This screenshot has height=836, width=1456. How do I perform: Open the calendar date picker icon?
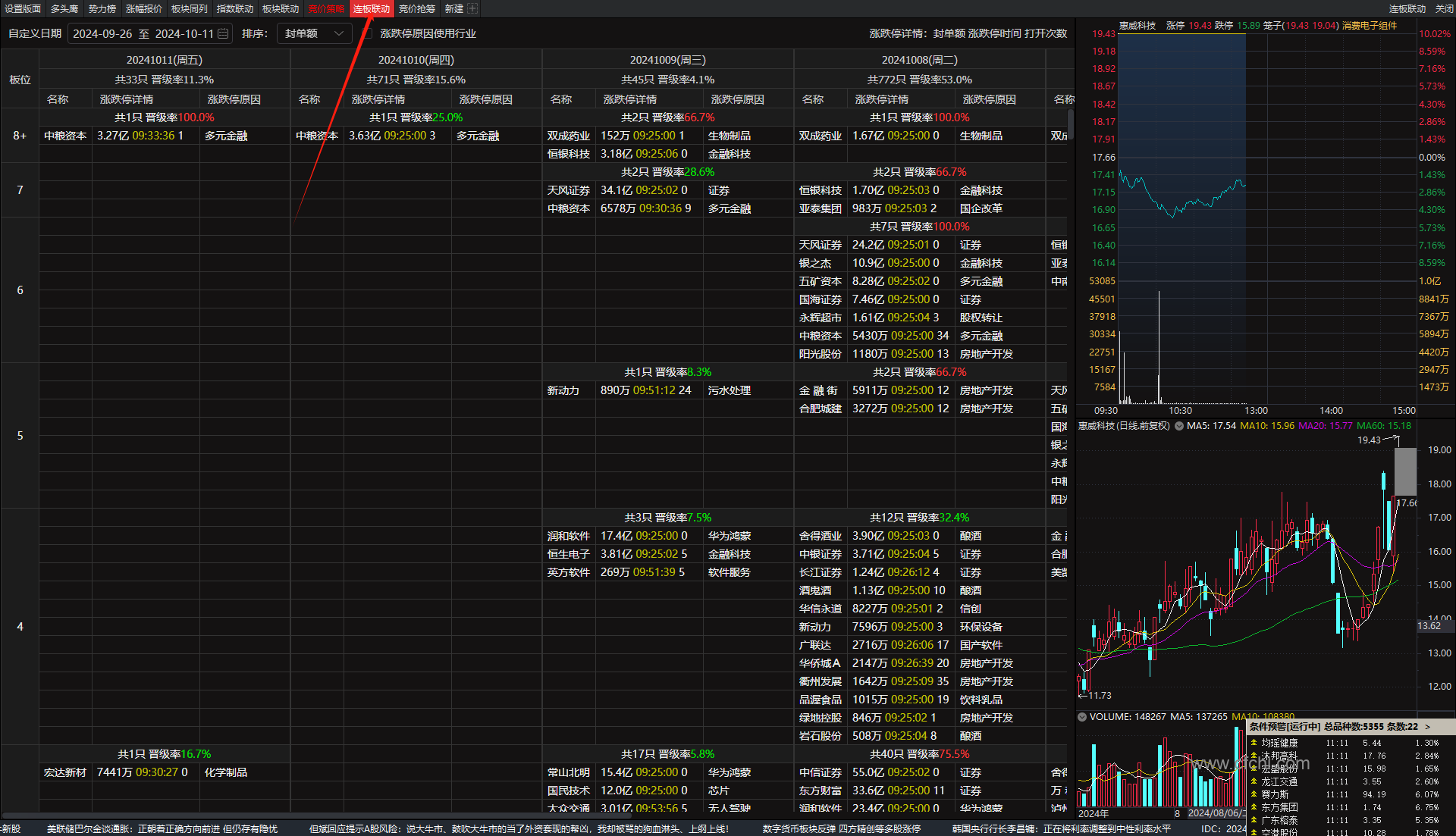pos(223,33)
